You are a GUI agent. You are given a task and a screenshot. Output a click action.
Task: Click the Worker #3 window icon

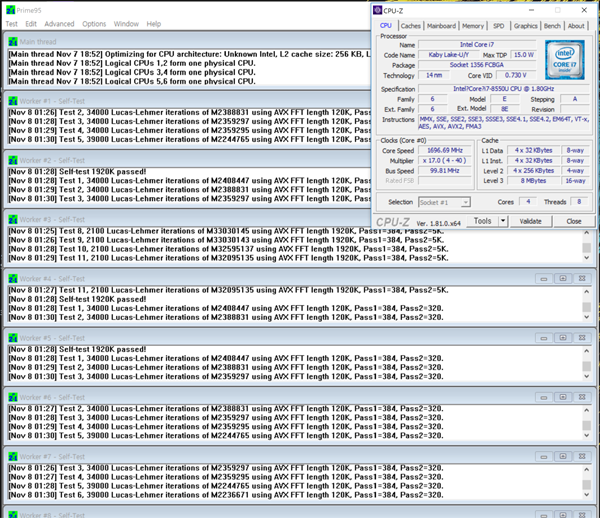click(x=13, y=220)
